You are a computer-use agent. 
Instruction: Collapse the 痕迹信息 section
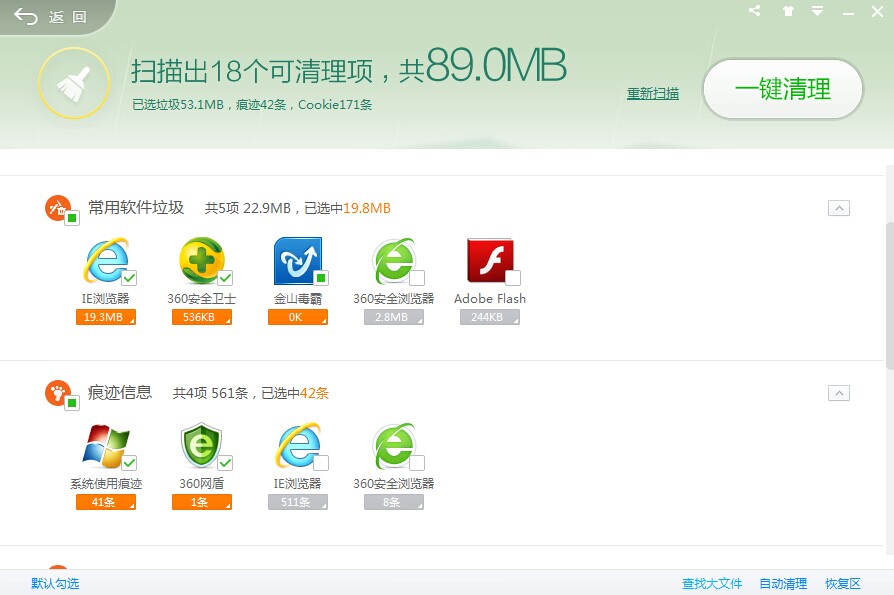coord(839,393)
